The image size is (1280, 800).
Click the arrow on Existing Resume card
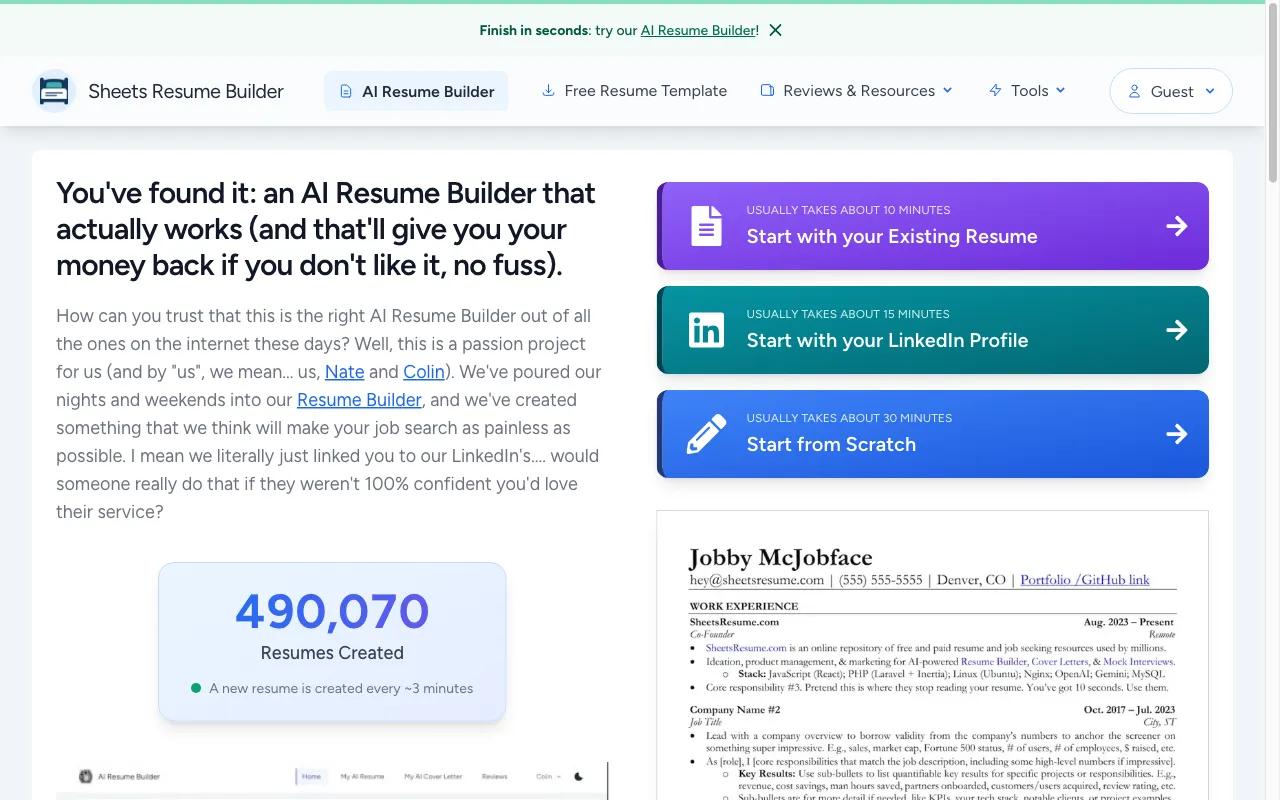1177,226
